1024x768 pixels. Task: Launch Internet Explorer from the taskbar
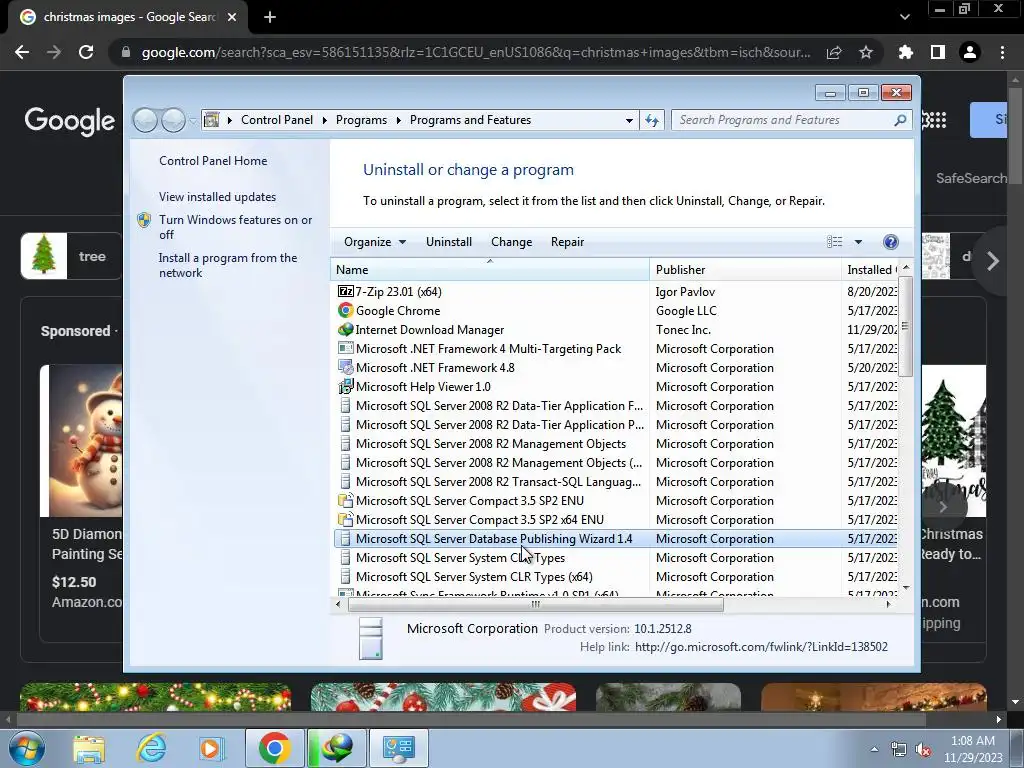151,748
